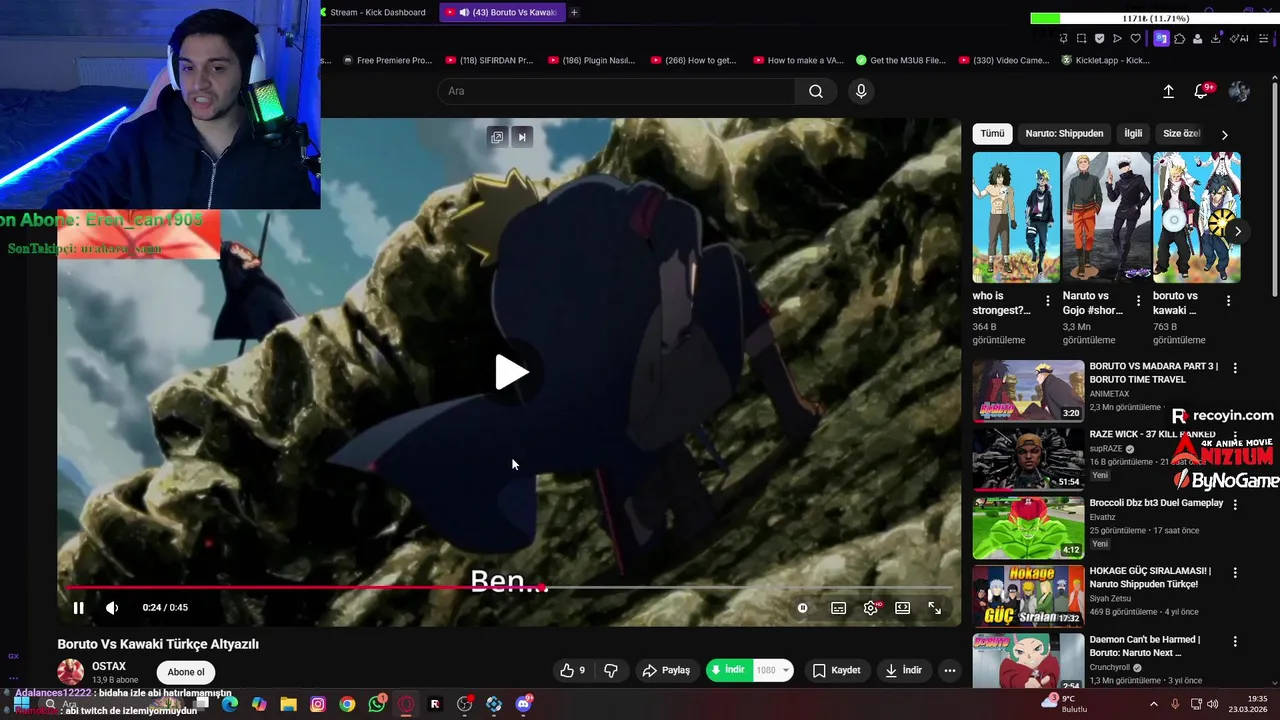Click the next video skip icon above player
The image size is (1280, 720).
(521, 137)
